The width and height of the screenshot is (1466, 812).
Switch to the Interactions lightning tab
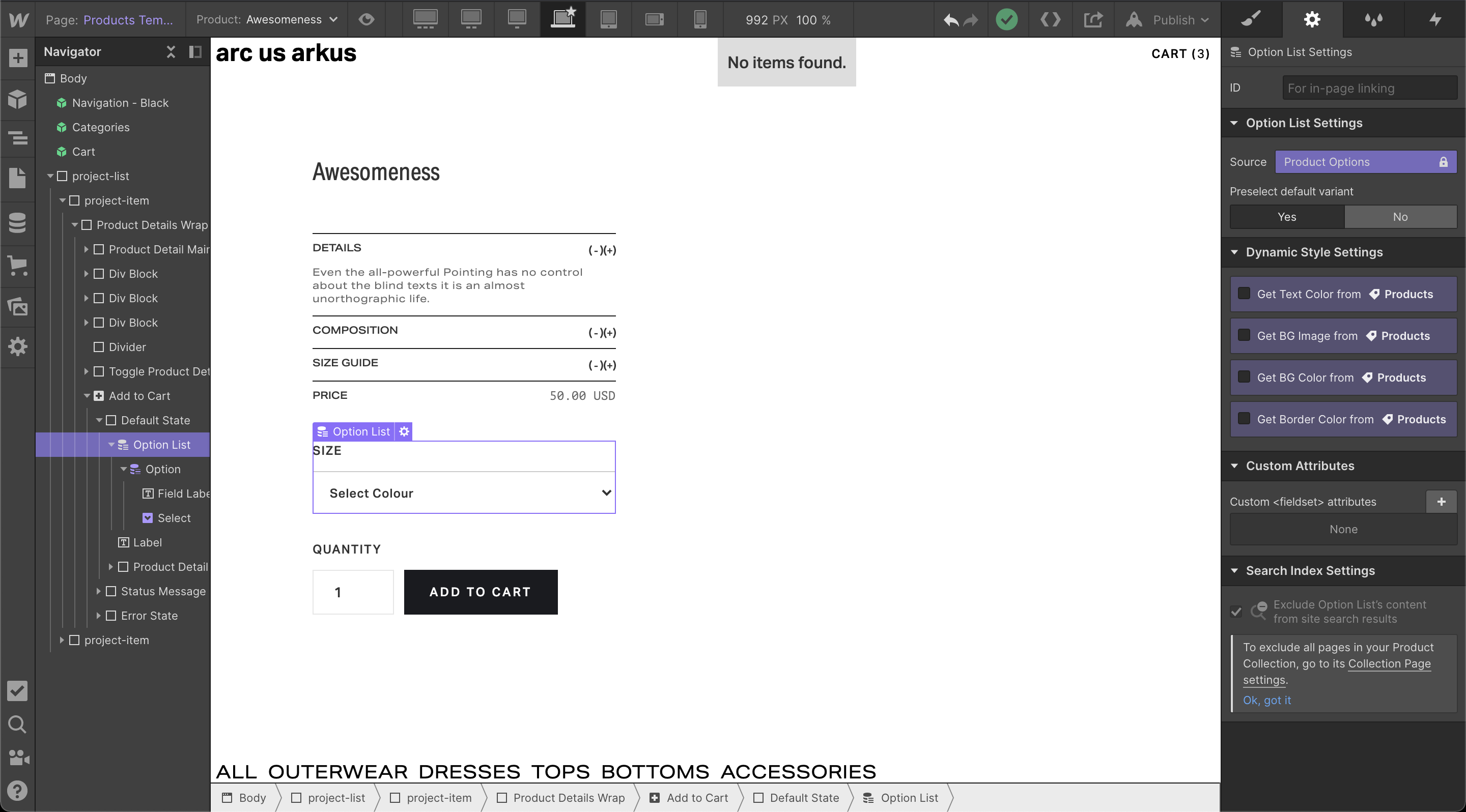click(x=1435, y=19)
